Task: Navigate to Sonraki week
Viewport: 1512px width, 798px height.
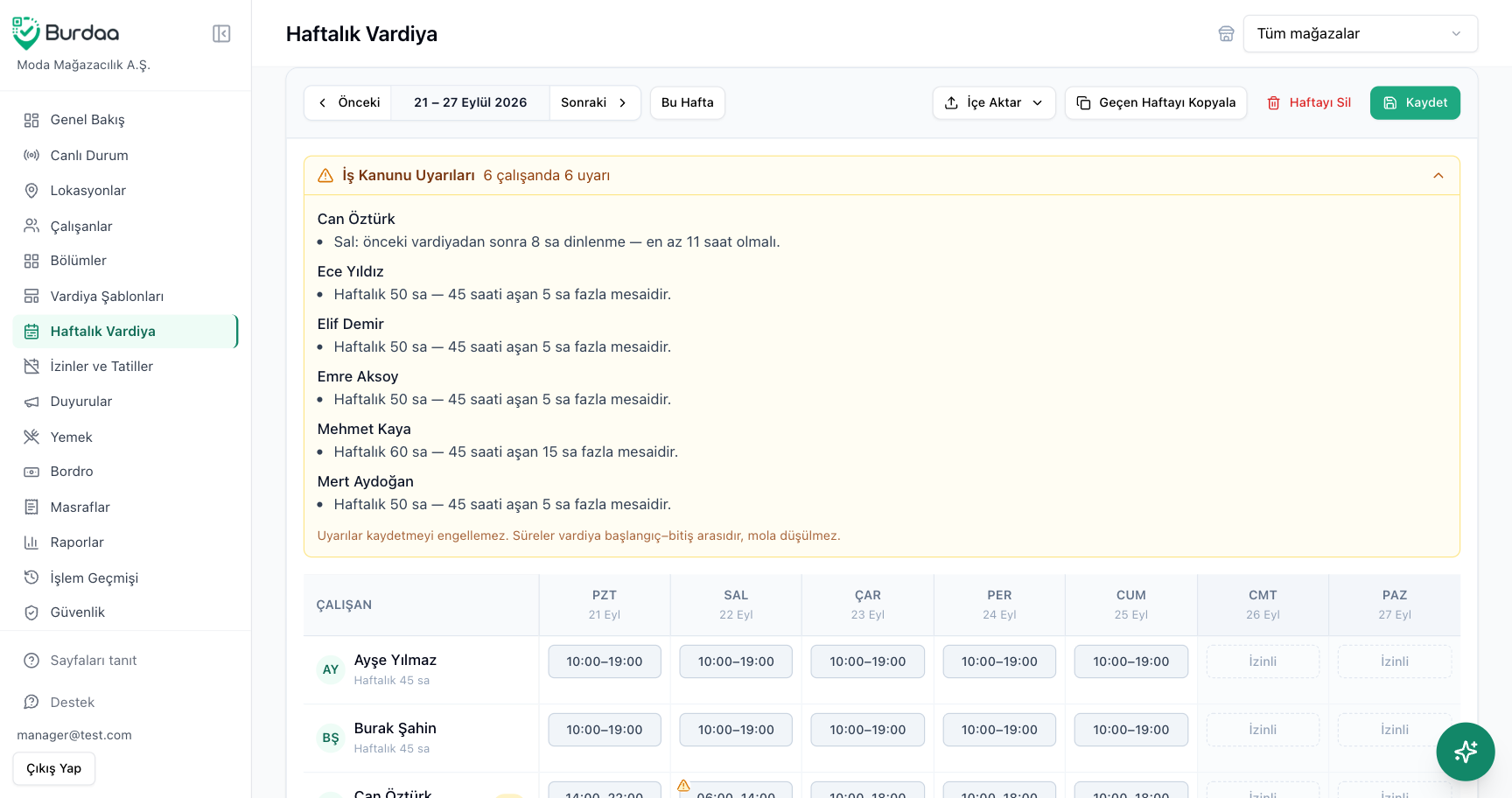Action: point(594,102)
